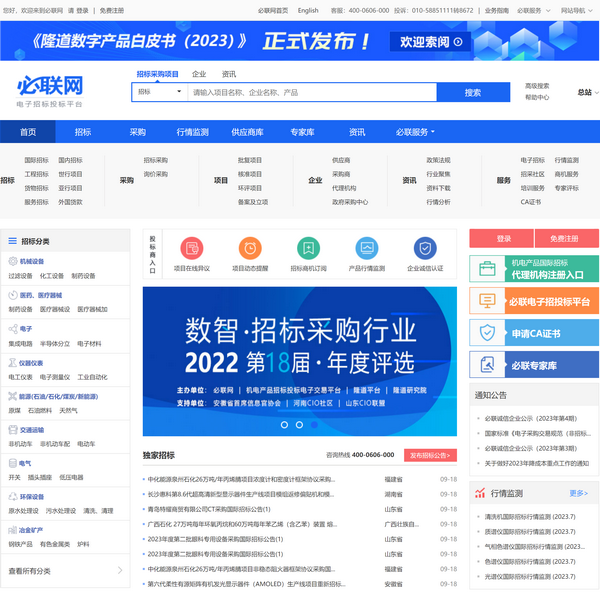Open the 申请CA证书 shield banner
This screenshot has height=600, width=600.
488,333
